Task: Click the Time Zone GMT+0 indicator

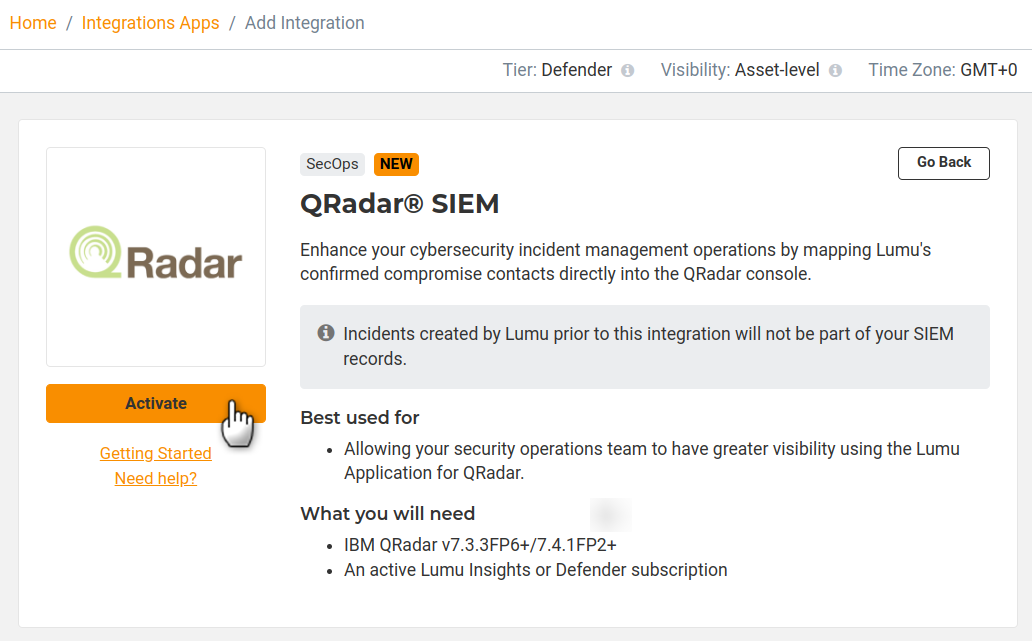Action: [942, 70]
